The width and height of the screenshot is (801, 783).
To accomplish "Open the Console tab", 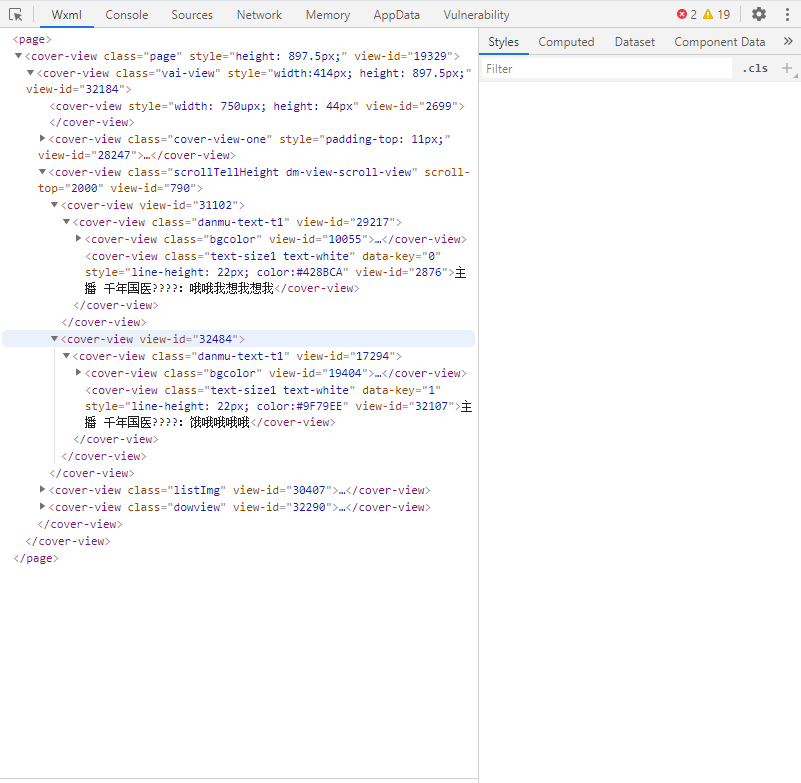I will (x=127, y=15).
